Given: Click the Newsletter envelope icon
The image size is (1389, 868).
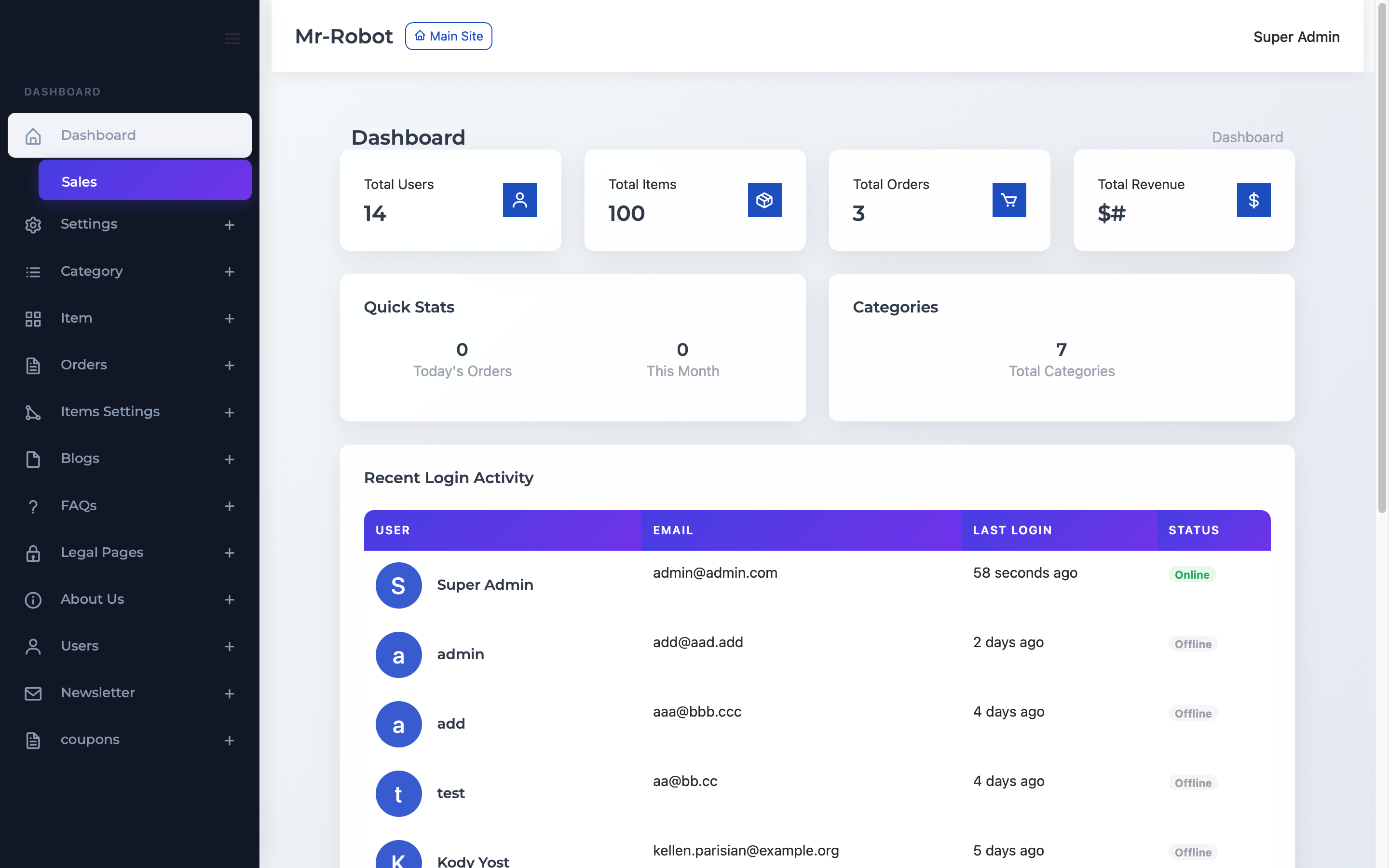Looking at the screenshot, I should 33,693.
